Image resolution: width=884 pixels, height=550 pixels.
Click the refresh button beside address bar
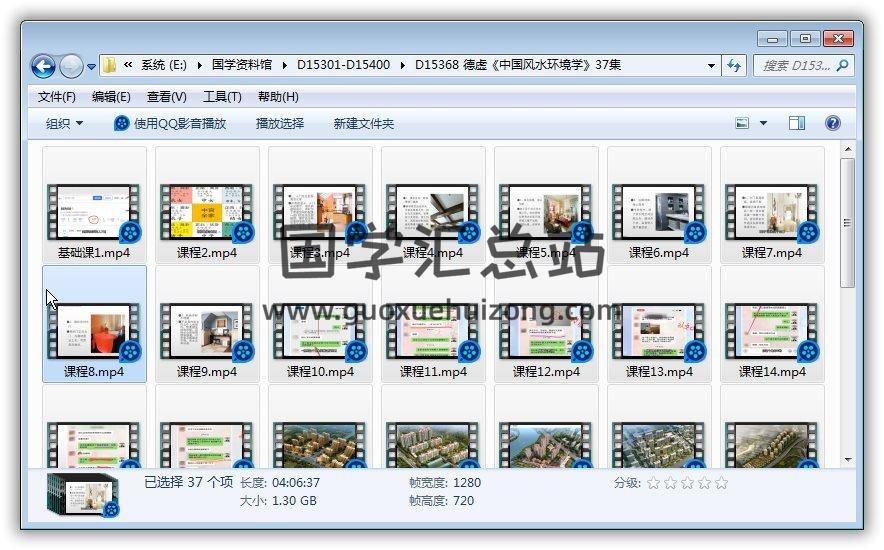(x=735, y=65)
